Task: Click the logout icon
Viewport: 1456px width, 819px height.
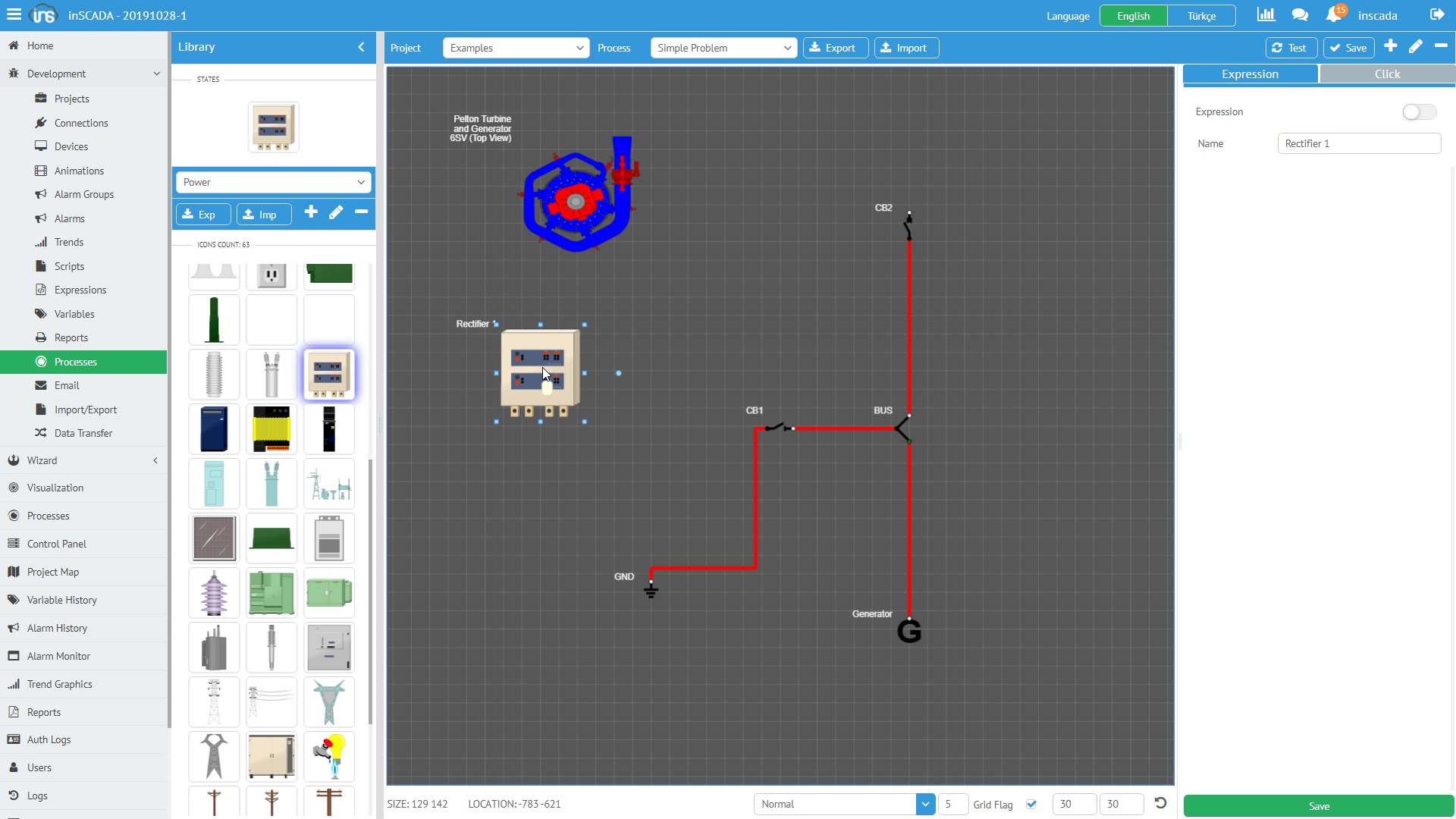Action: (1437, 14)
